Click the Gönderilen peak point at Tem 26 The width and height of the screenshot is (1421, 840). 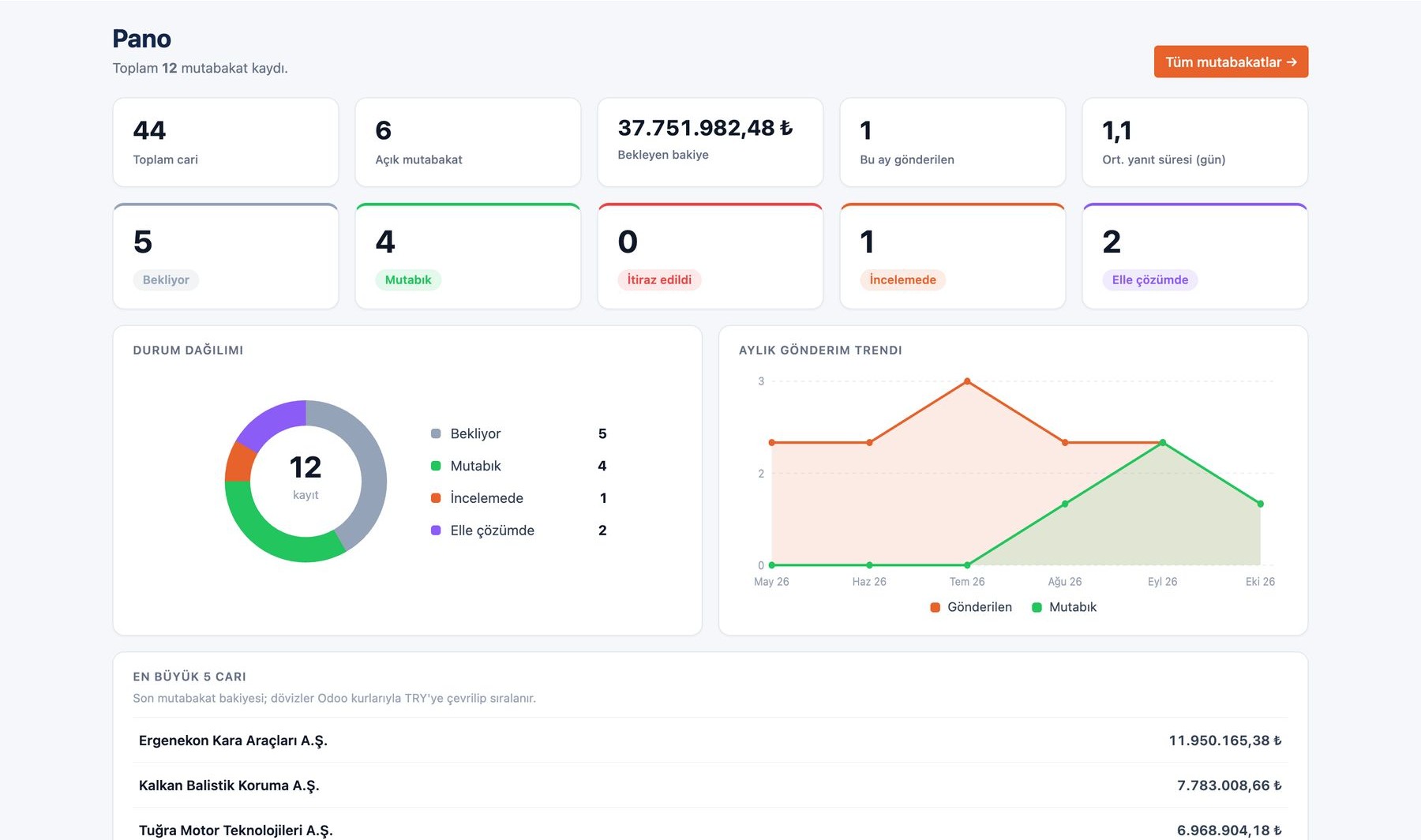(967, 381)
